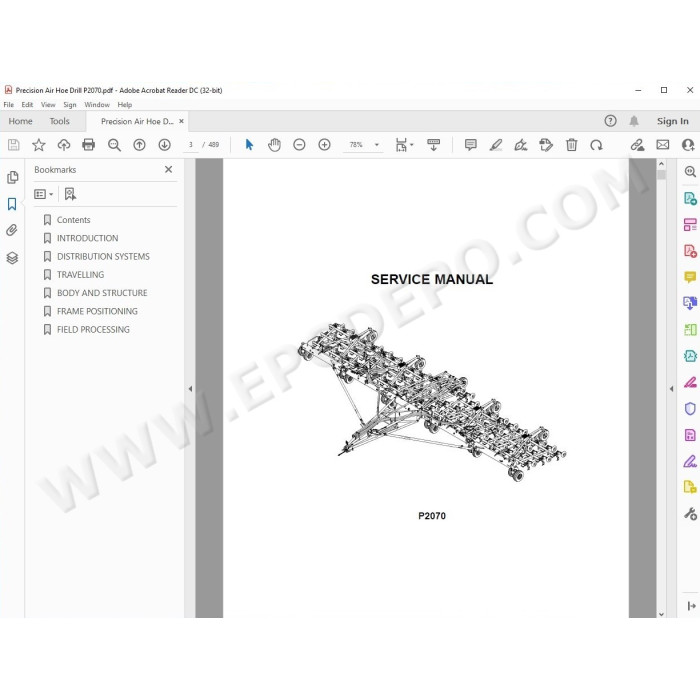This screenshot has height=700, width=700.
Task: Open the Help menu
Action: coord(125,104)
